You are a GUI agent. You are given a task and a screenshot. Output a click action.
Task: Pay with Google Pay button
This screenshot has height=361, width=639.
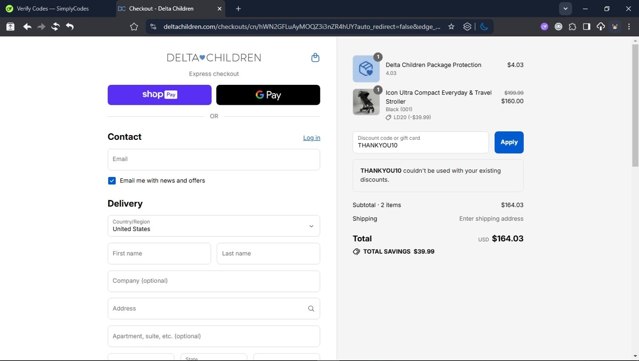point(268,95)
